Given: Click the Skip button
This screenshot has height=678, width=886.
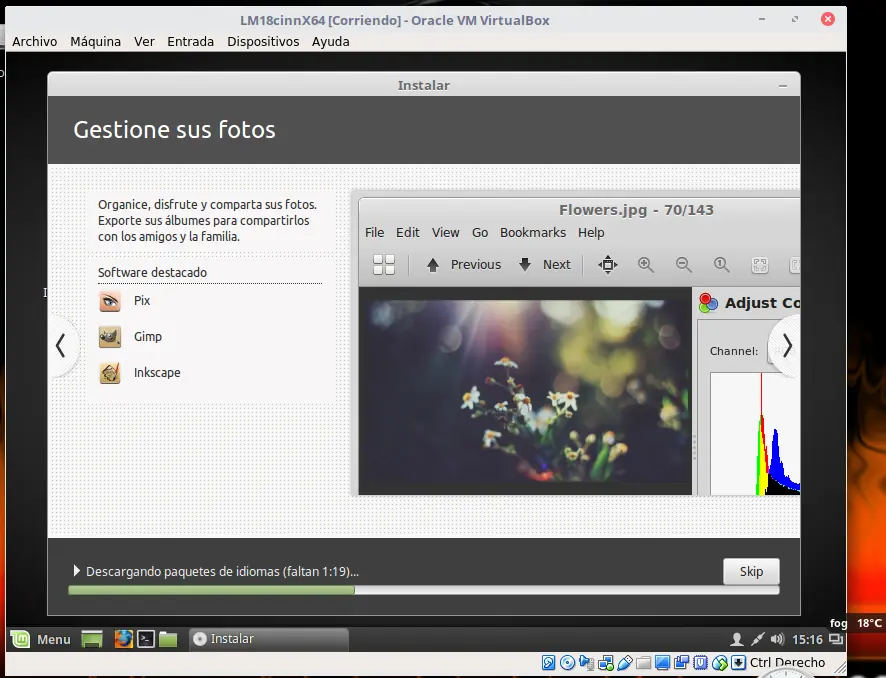Looking at the screenshot, I should coord(751,571).
